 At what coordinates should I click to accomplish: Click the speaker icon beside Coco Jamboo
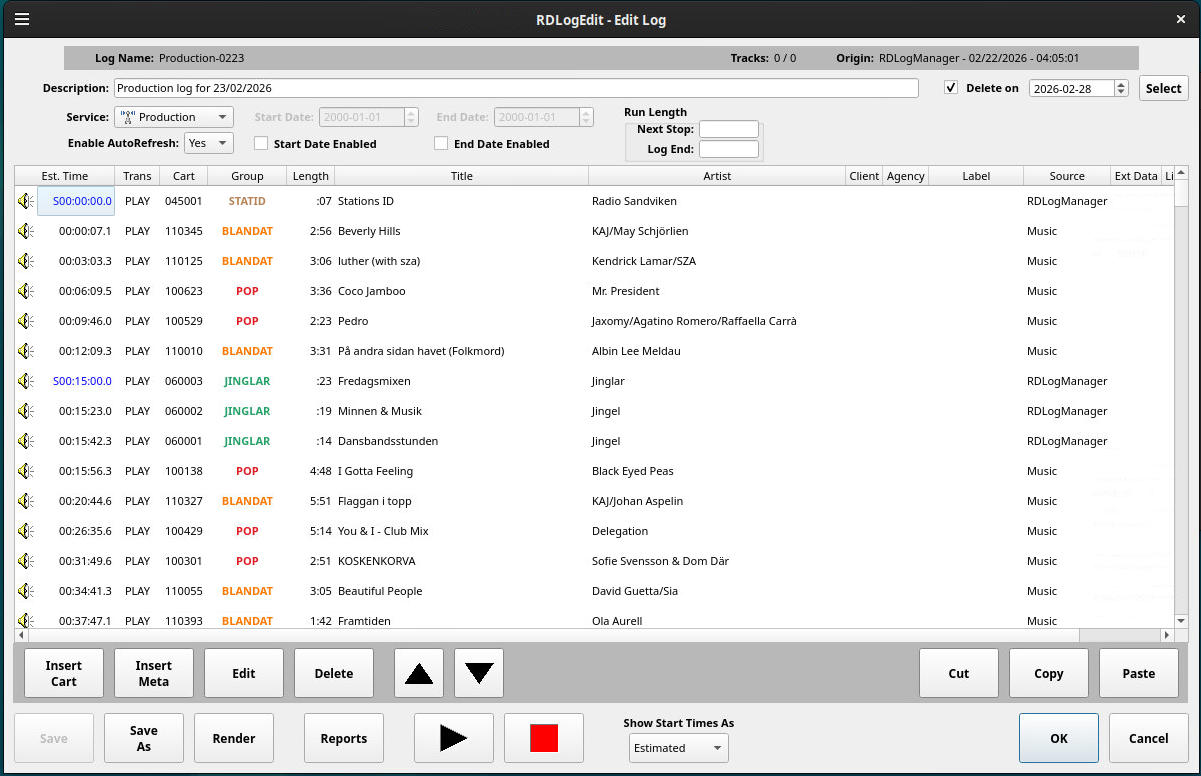click(26, 291)
